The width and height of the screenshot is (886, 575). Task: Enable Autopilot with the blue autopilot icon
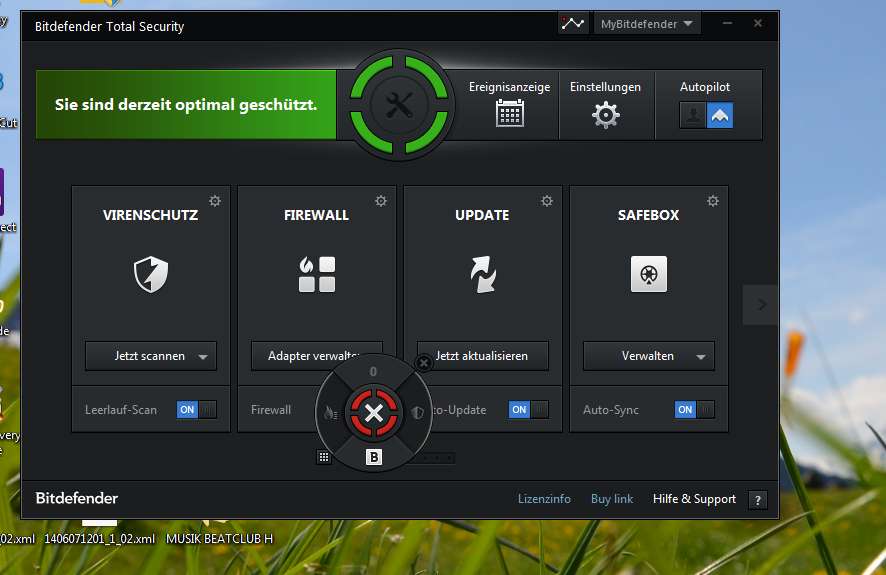(x=720, y=115)
